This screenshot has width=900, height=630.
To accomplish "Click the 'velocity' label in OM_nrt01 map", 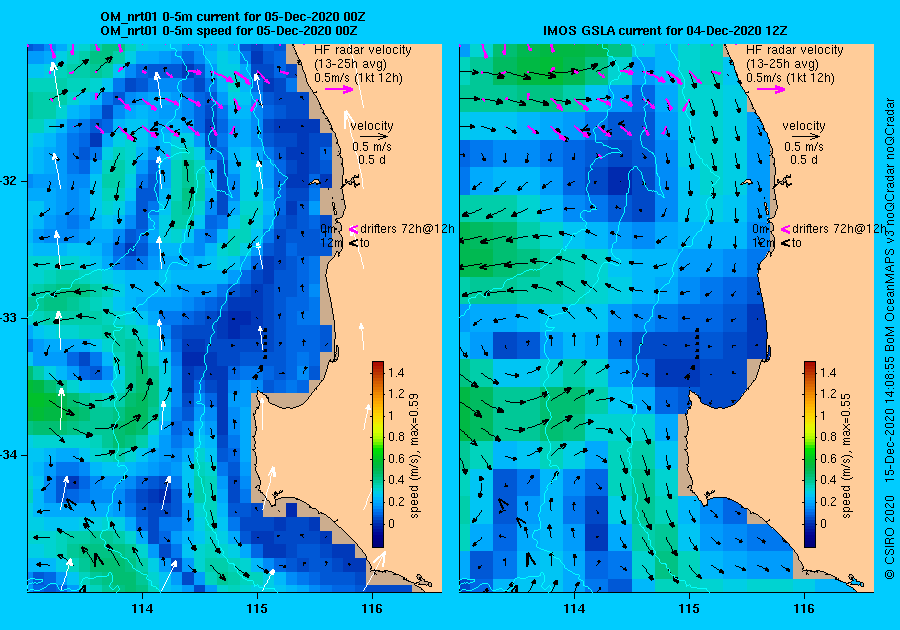I will [x=372, y=126].
